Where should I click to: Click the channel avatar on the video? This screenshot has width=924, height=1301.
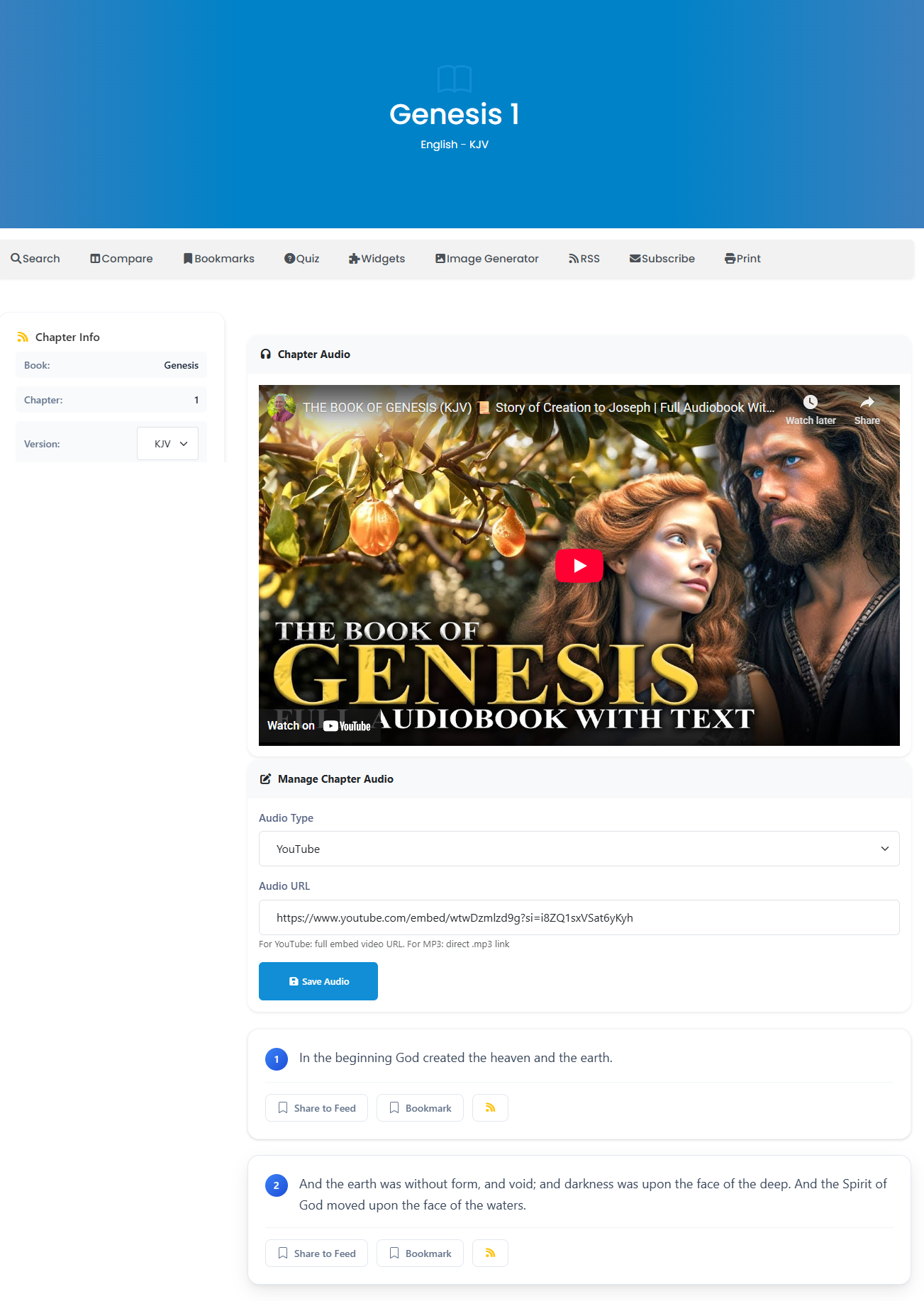[282, 408]
